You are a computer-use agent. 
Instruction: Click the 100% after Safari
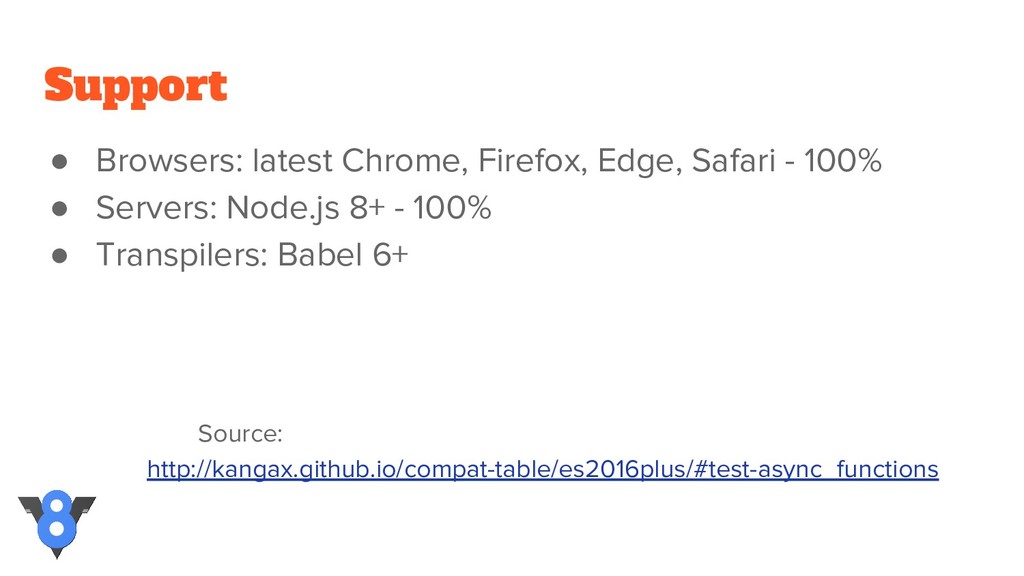[842, 161]
